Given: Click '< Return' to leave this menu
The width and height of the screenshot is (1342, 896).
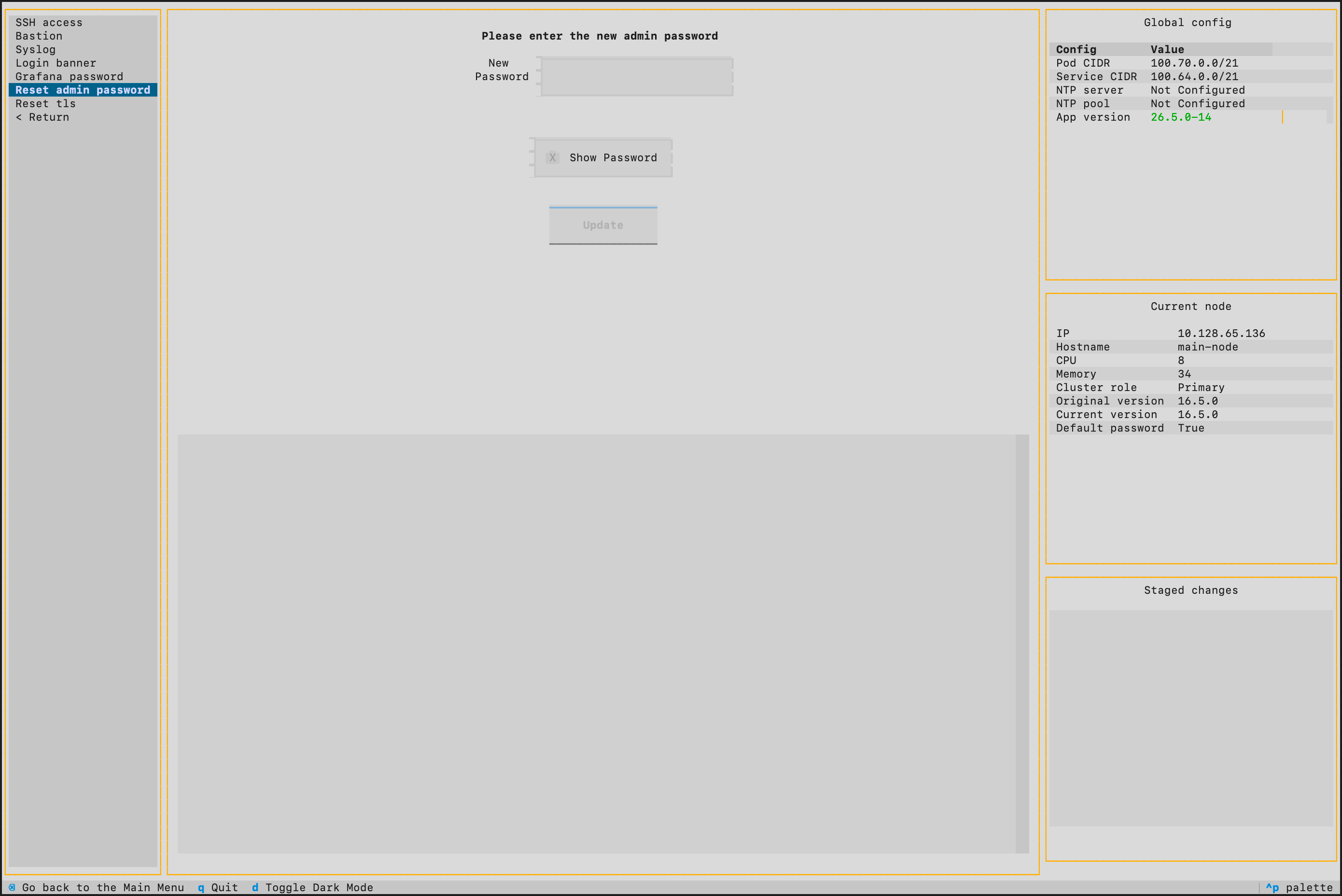Looking at the screenshot, I should (x=83, y=117).
